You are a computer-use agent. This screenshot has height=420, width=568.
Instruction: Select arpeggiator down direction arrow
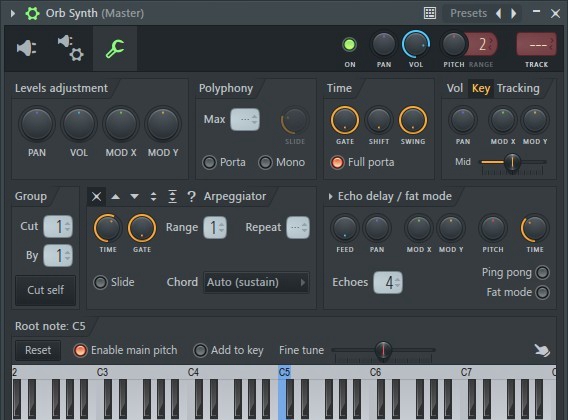click(134, 196)
